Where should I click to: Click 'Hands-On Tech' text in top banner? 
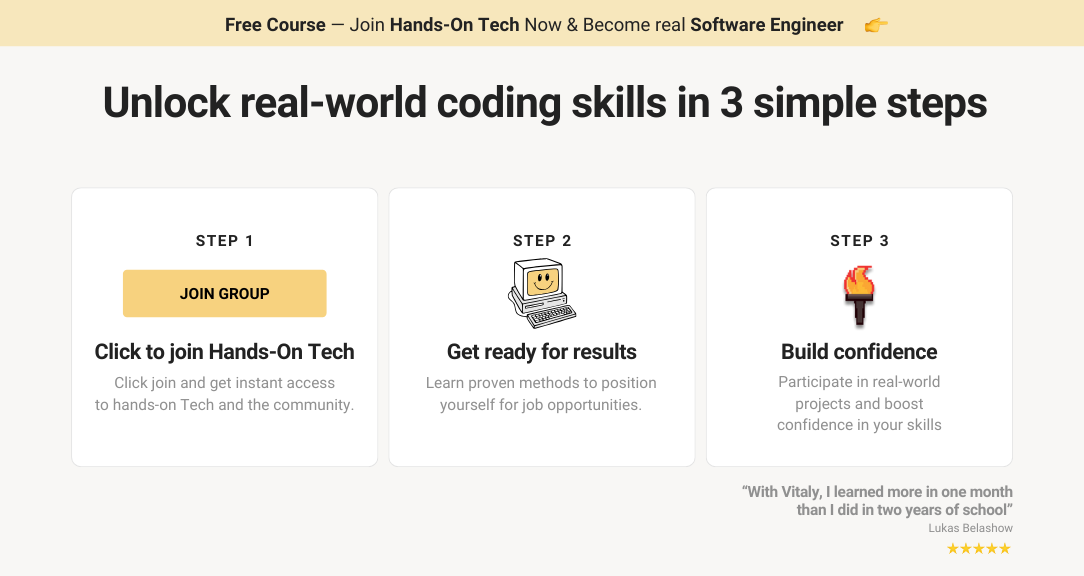tap(454, 25)
